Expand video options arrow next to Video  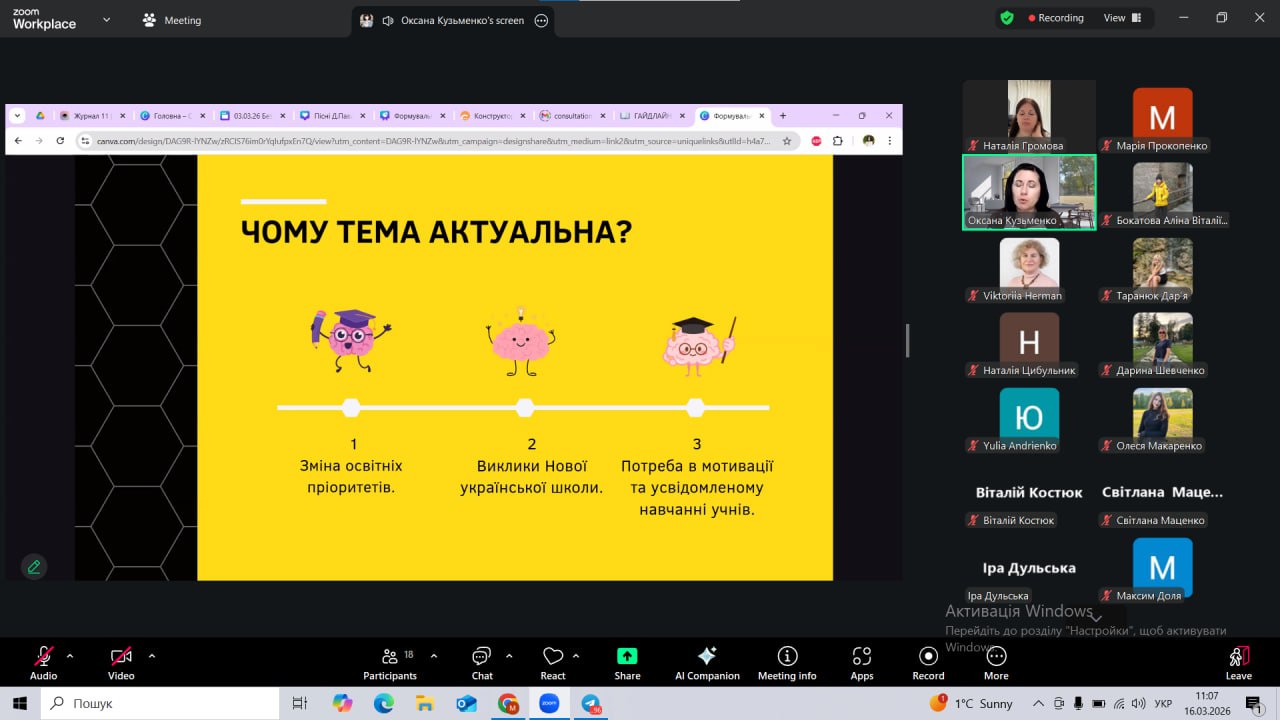point(152,656)
